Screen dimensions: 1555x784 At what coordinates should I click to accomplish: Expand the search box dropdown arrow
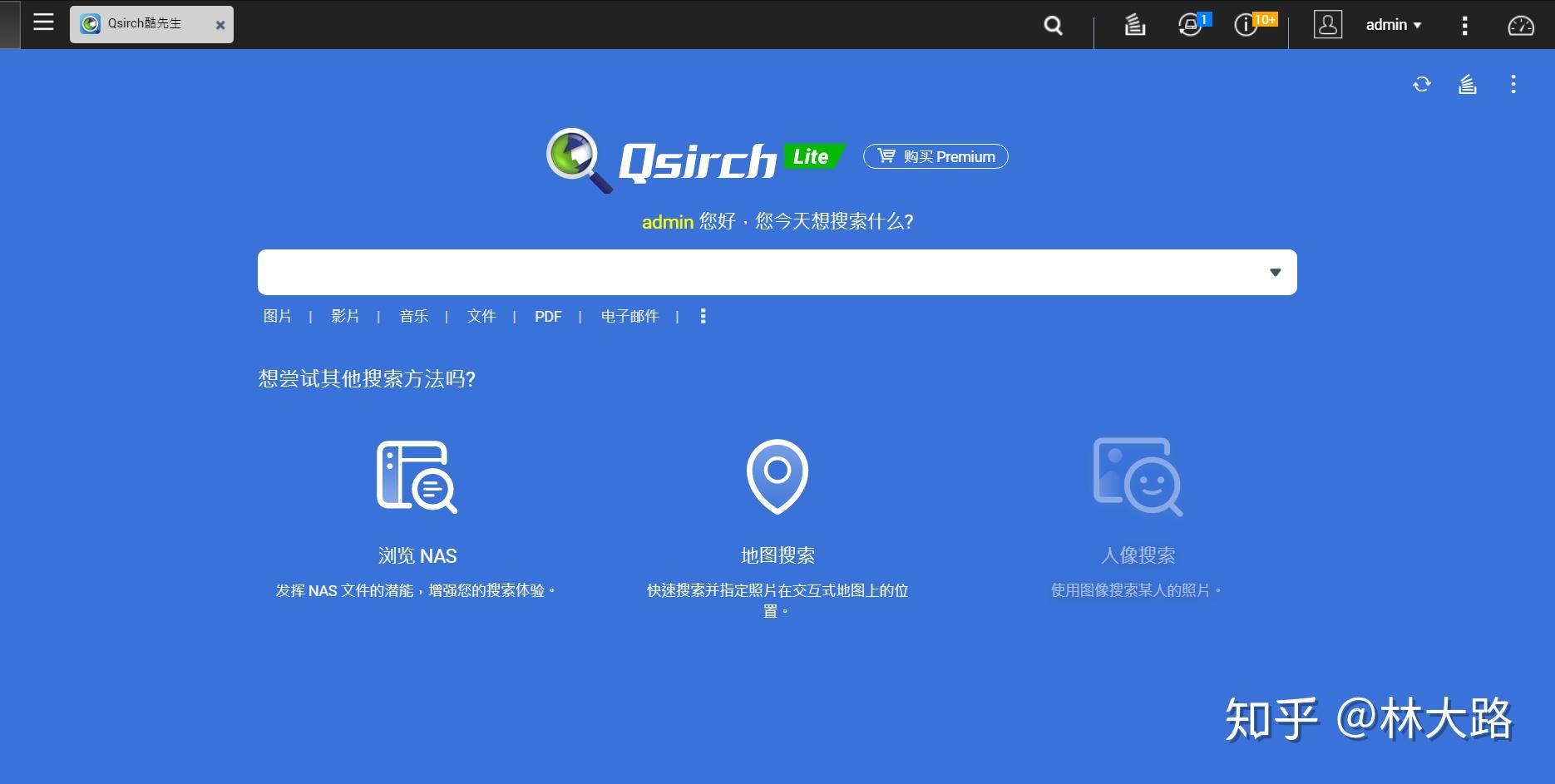(1276, 273)
